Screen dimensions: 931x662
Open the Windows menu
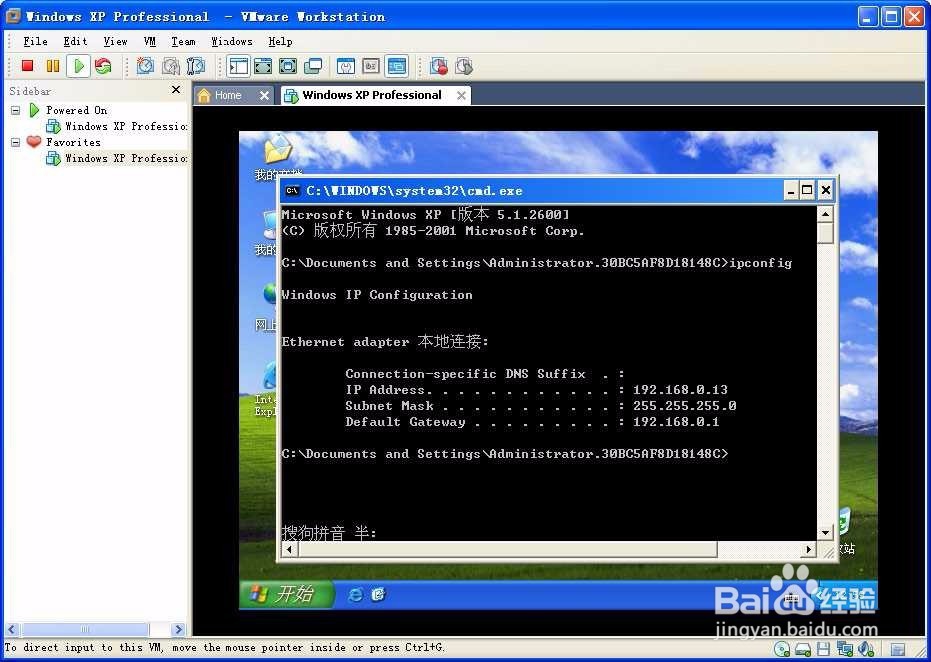click(232, 41)
